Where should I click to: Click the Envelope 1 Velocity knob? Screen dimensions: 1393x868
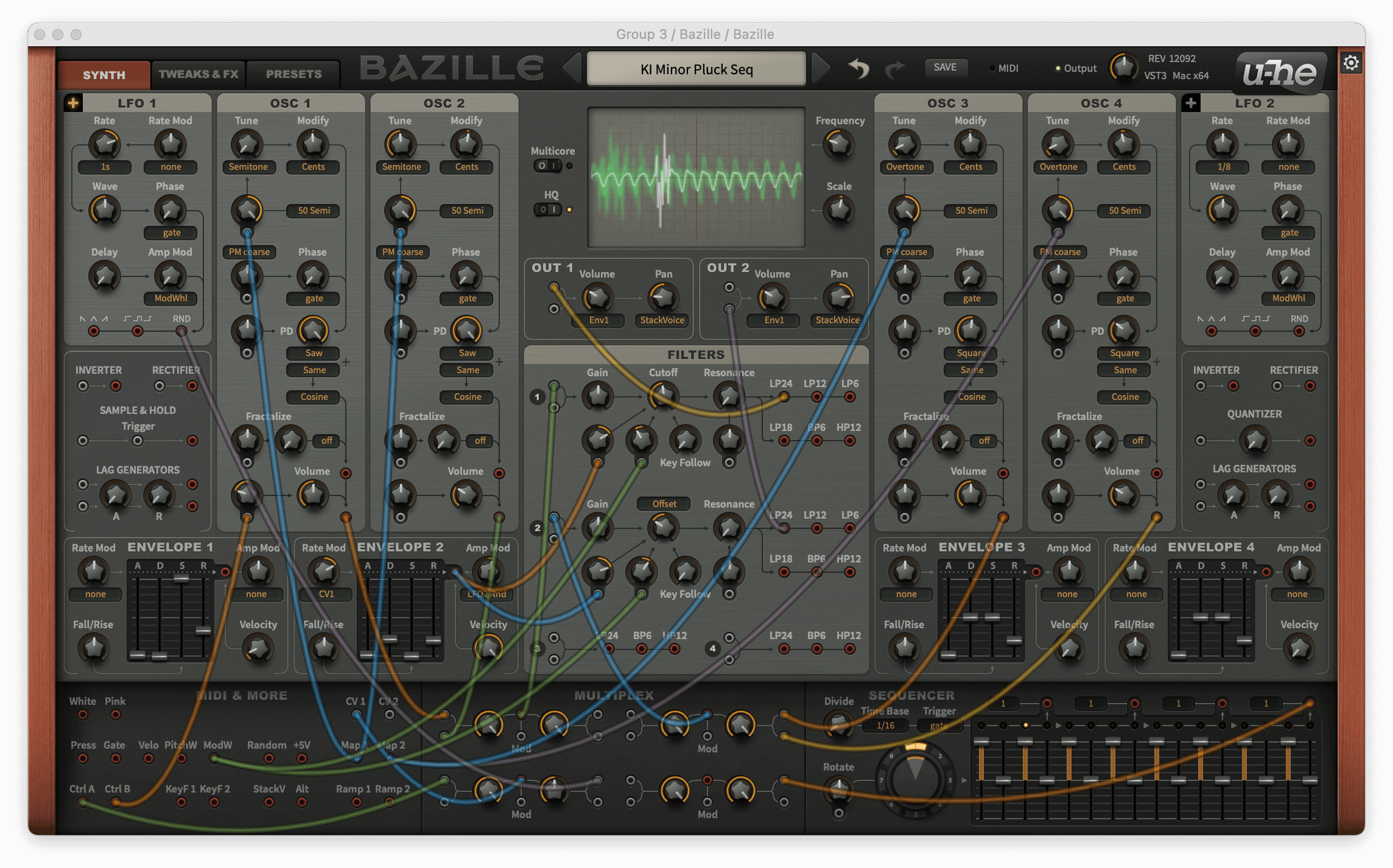(x=258, y=648)
